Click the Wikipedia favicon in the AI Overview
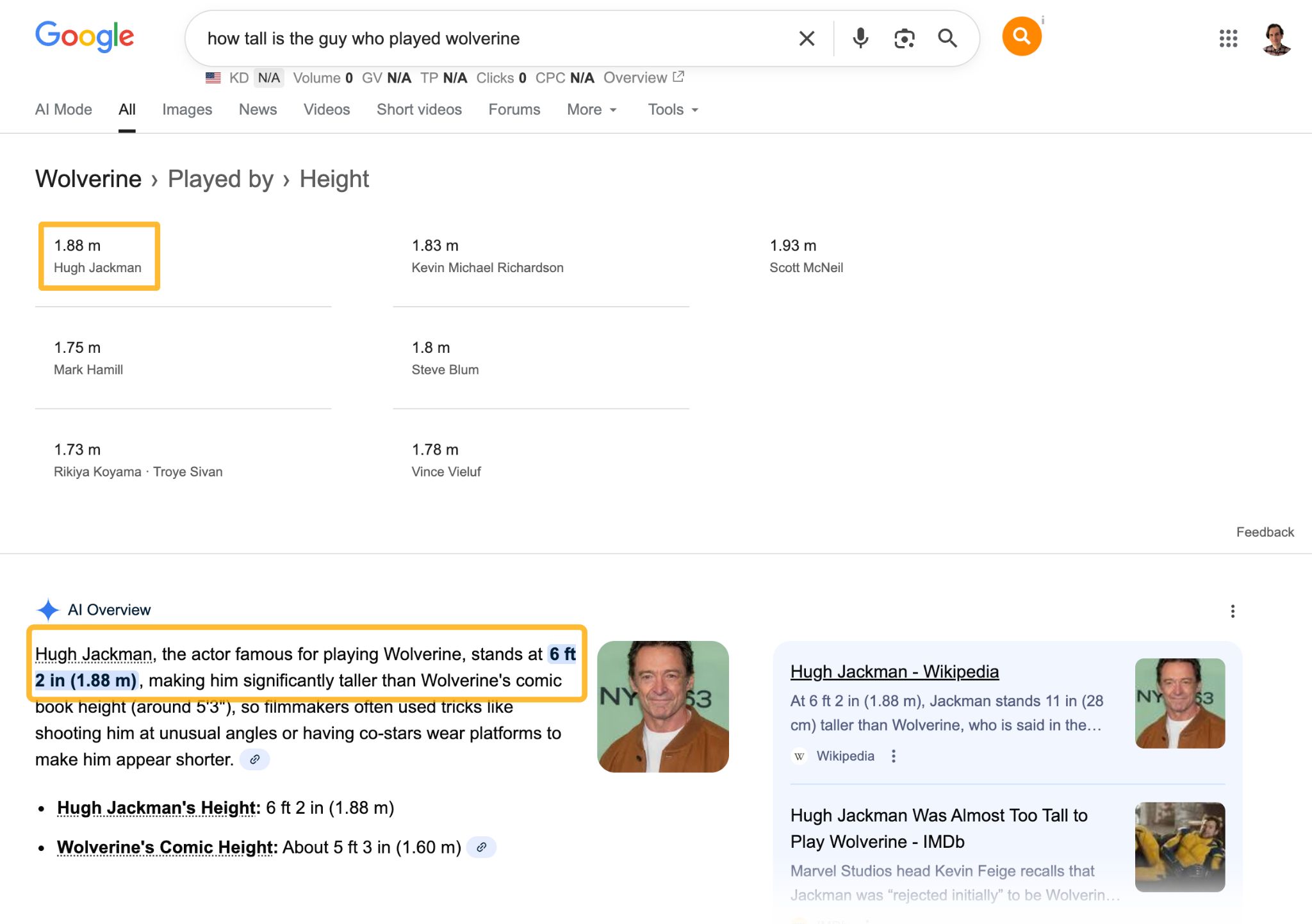 coord(799,756)
